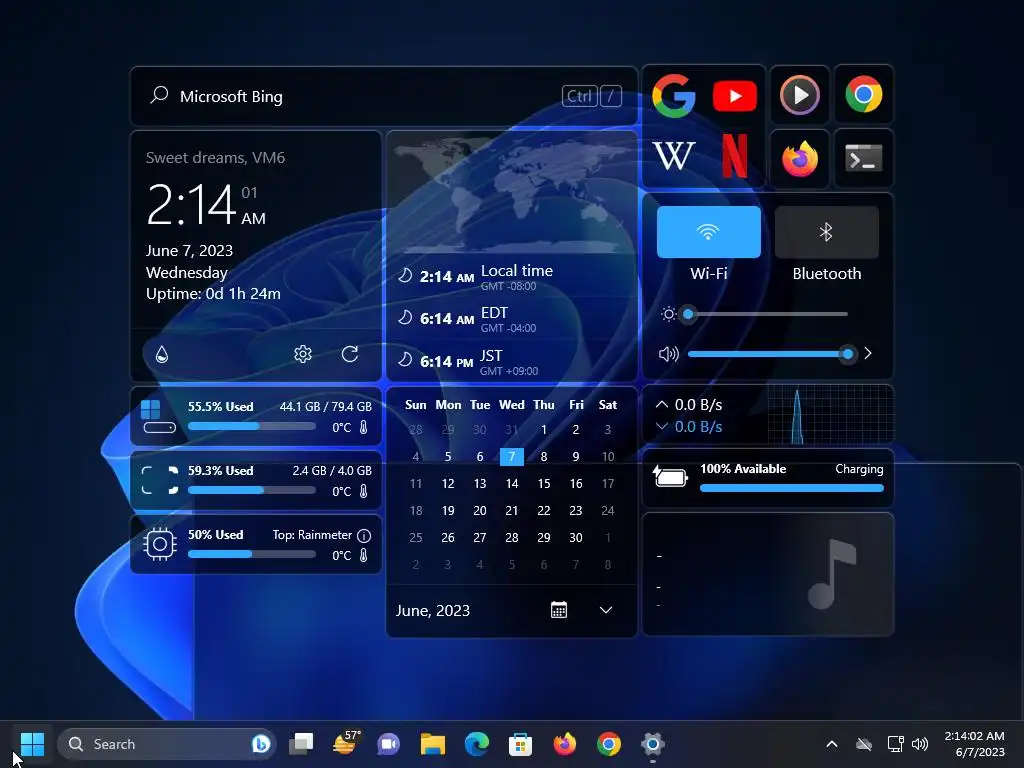This screenshot has width=1024, height=768.
Task: Launch Chrome from the widget launcher
Action: 863,95
